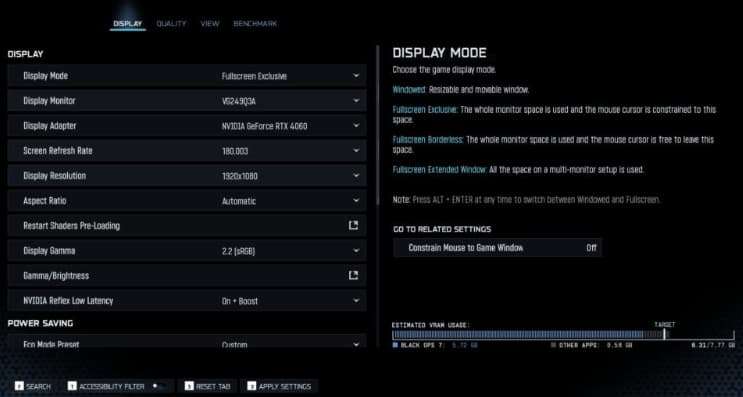Open the Aspect Ratio dropdown
Image resolution: width=743 pixels, height=397 pixels.
point(356,200)
